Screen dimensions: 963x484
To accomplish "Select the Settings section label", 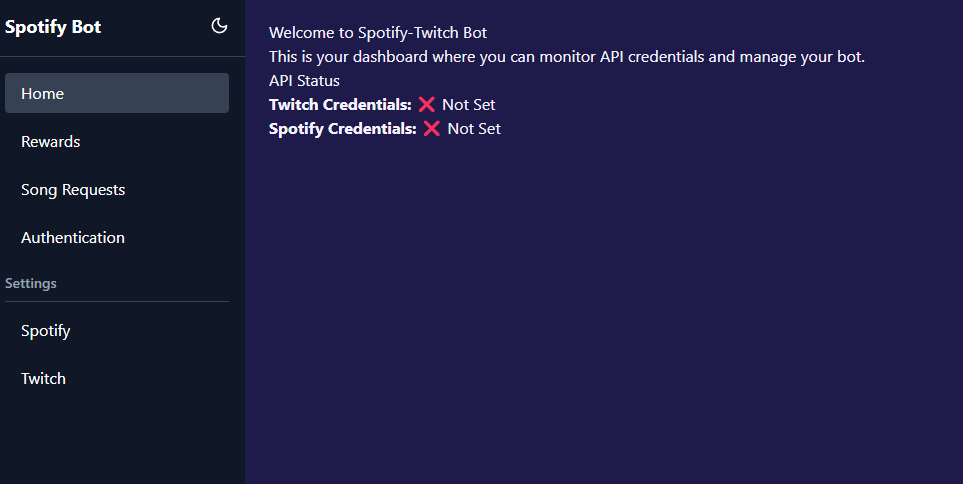I will click(31, 283).
